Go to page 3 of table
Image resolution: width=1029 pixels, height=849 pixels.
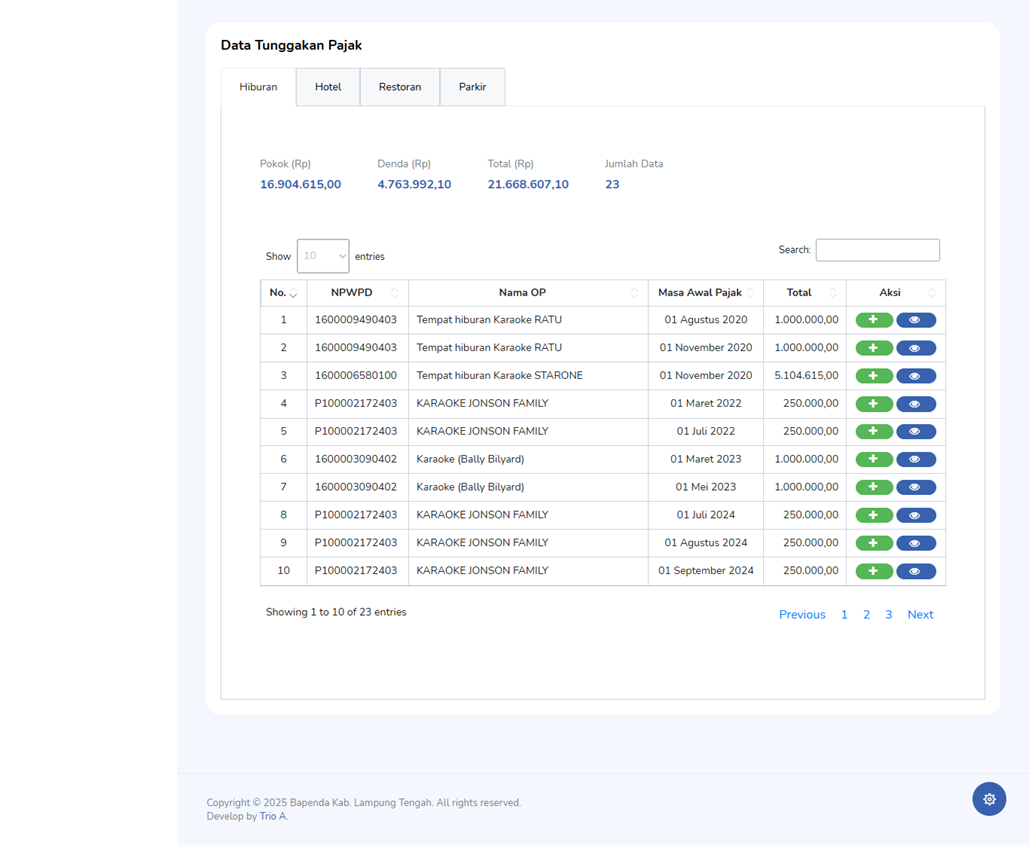888,615
